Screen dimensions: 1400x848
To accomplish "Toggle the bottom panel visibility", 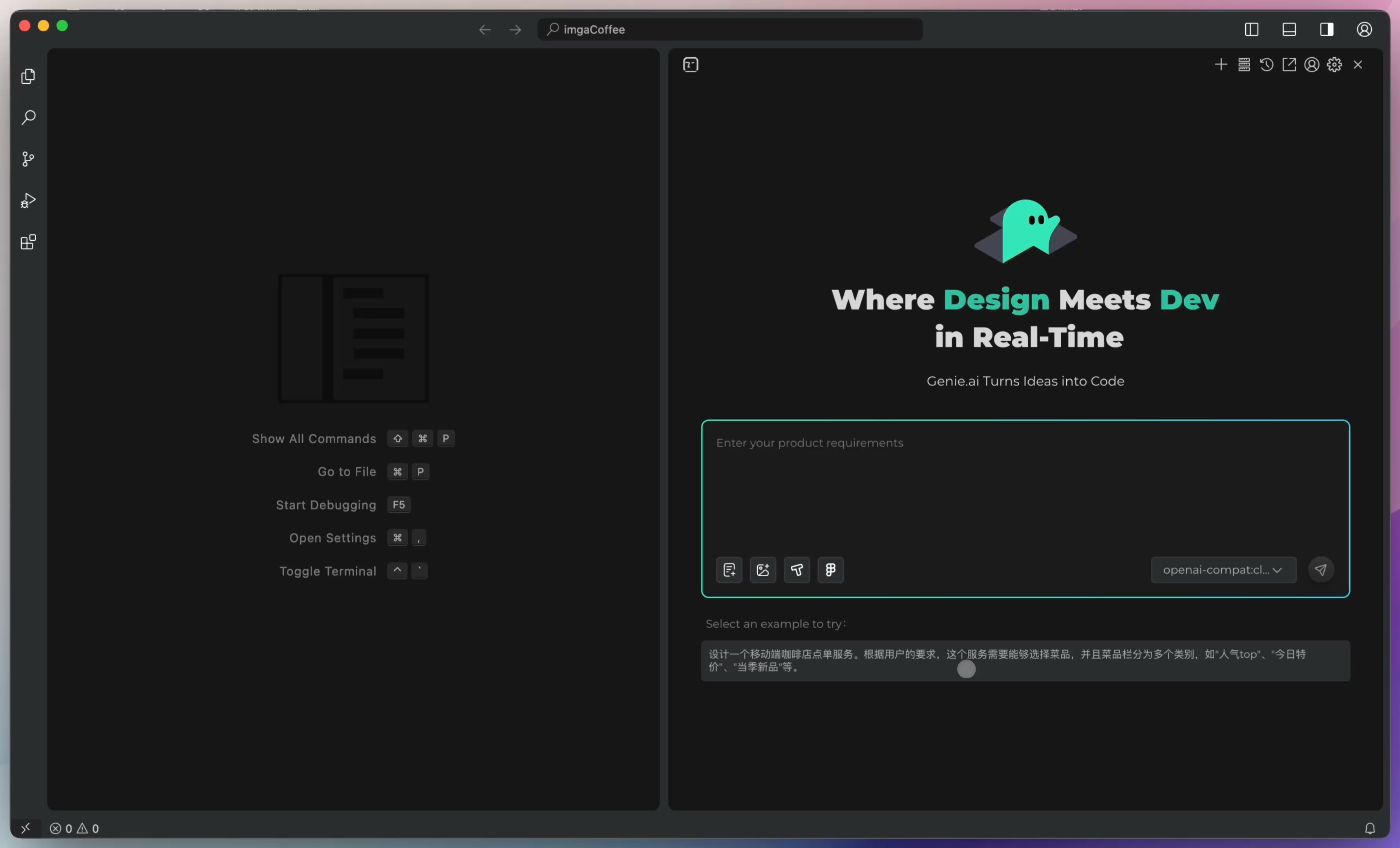I will coord(1289,29).
